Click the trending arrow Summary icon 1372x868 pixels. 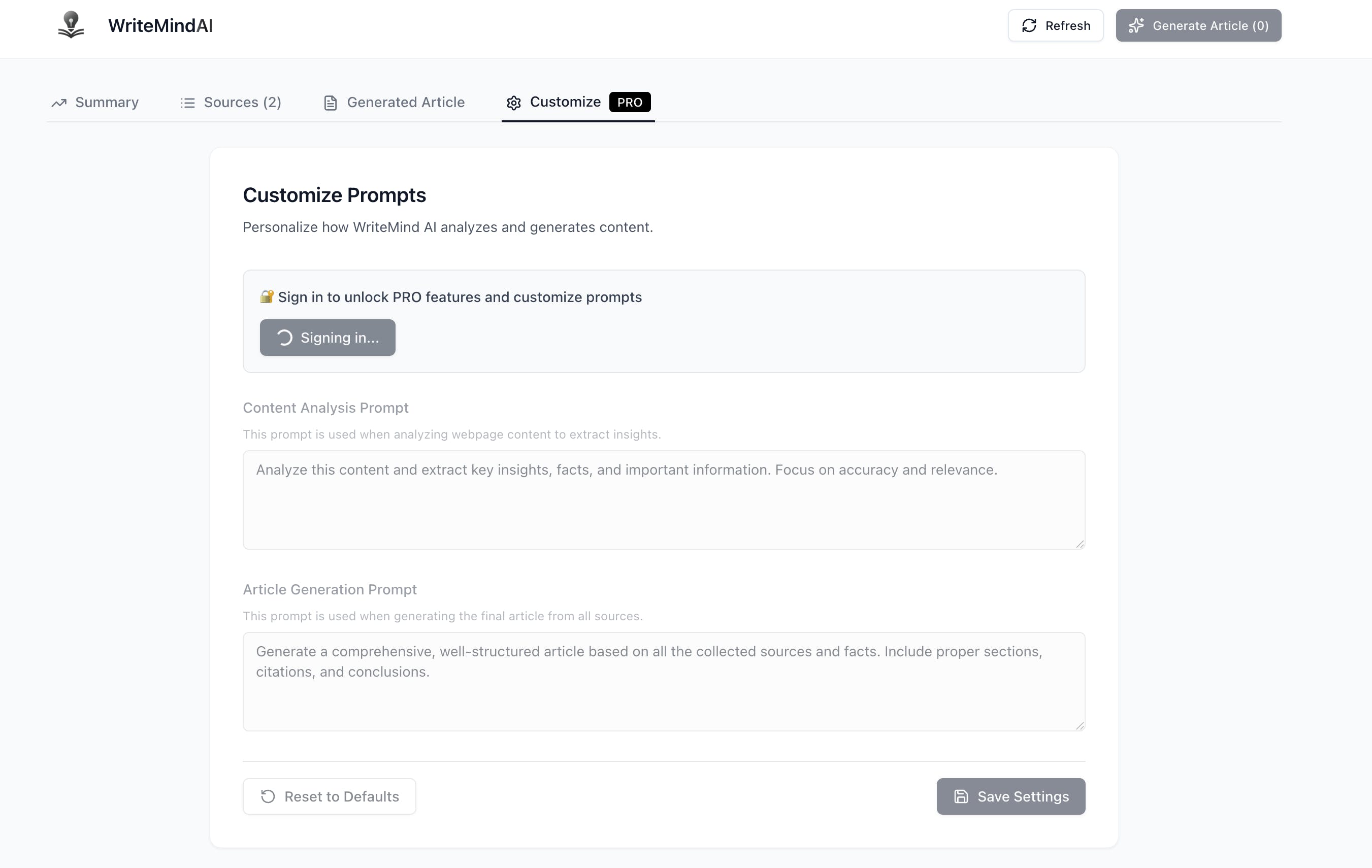[59, 103]
